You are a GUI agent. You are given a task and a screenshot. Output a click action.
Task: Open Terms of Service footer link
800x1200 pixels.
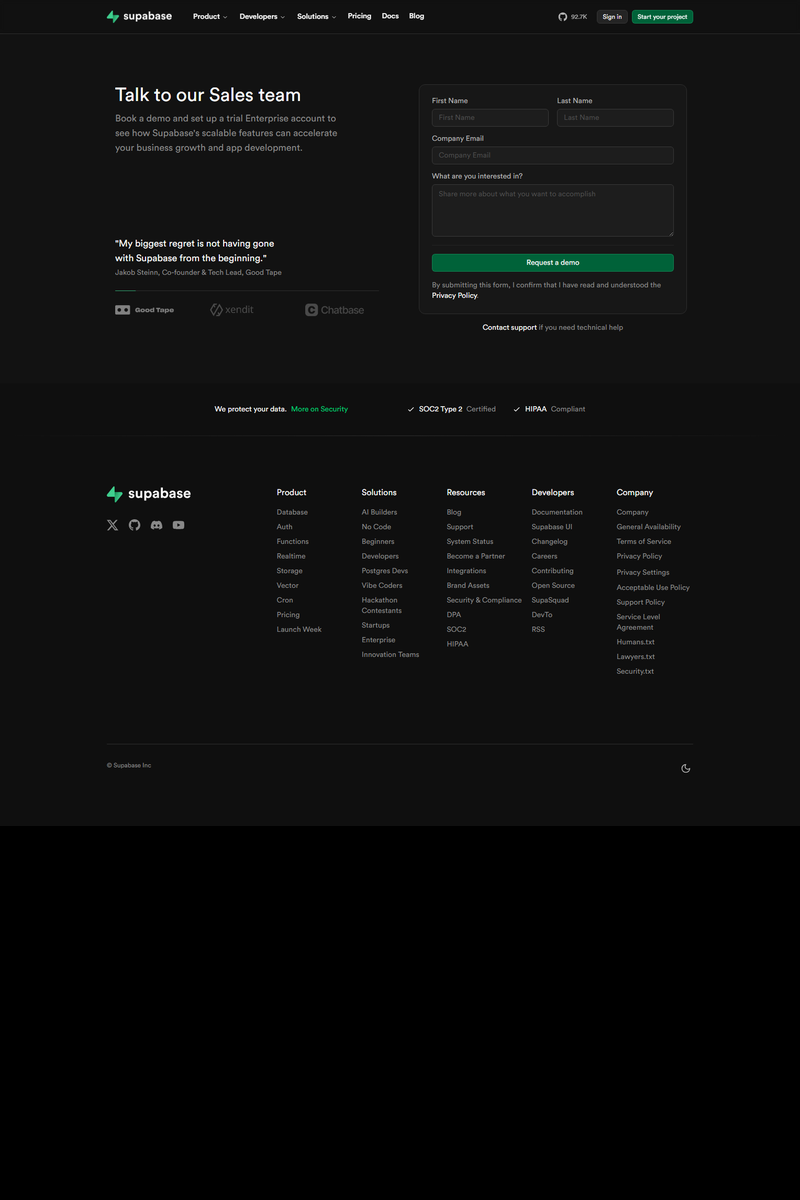pyautogui.click(x=644, y=542)
